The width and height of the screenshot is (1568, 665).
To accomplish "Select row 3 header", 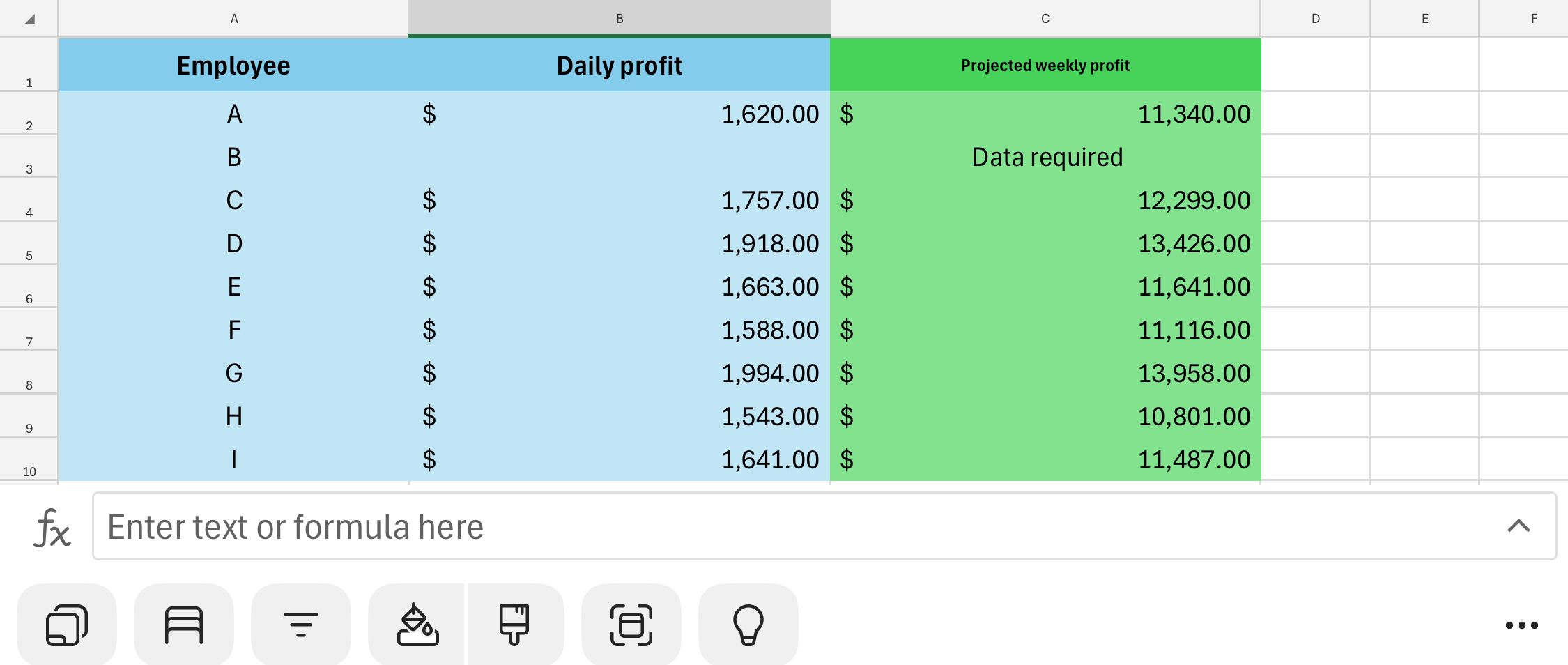I will coord(29,156).
